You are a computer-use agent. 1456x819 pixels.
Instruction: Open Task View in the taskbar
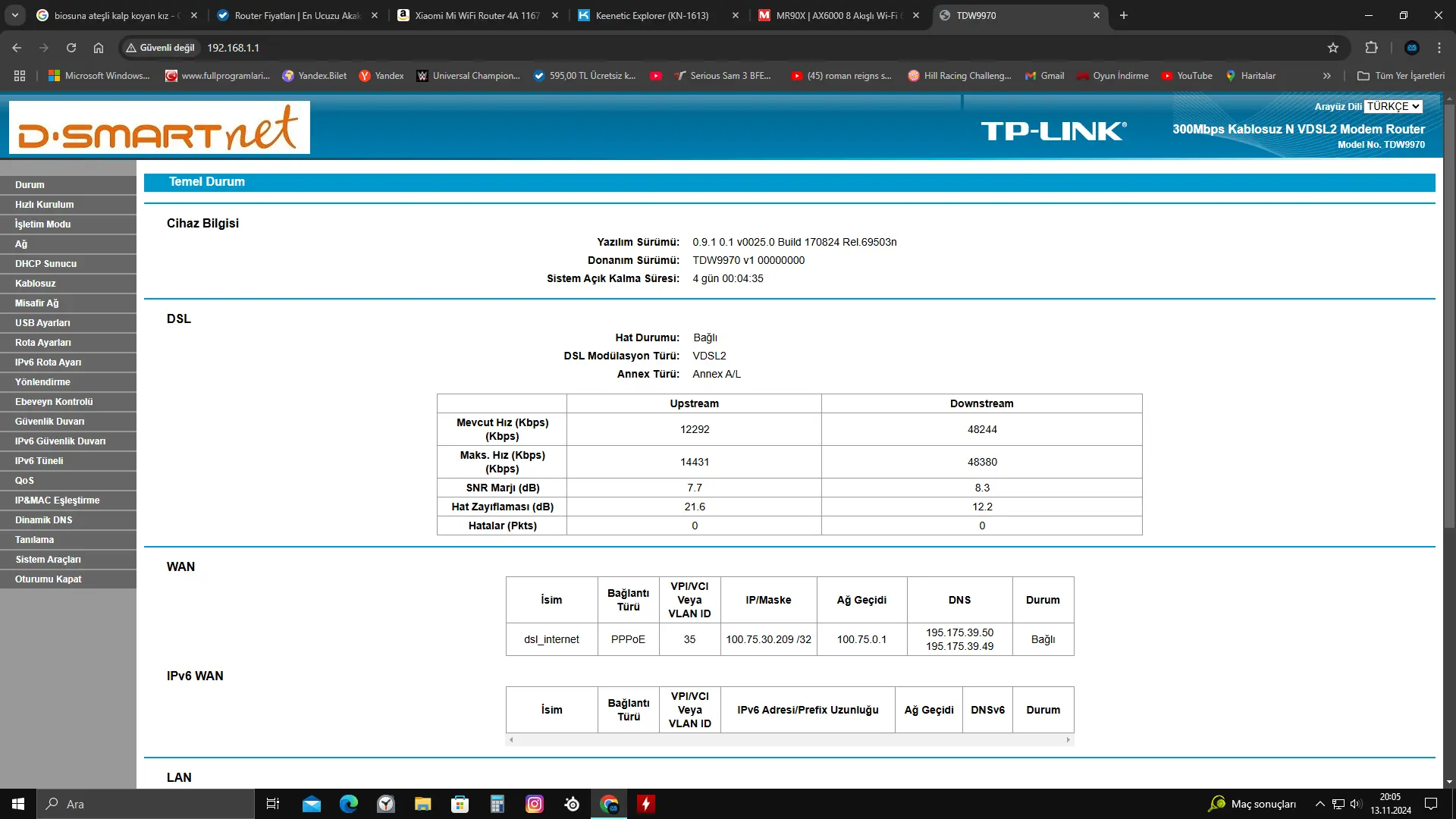pos(273,804)
